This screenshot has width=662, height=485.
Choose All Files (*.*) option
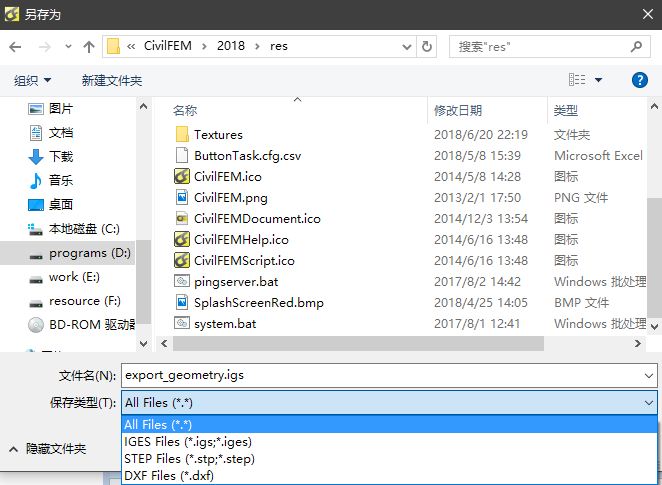pyautogui.click(x=389, y=424)
